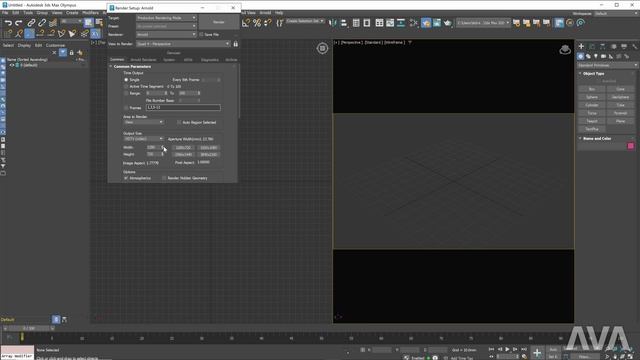The width and height of the screenshot is (640, 360).
Task: Click the Undo arrow icon
Action: 9,23
